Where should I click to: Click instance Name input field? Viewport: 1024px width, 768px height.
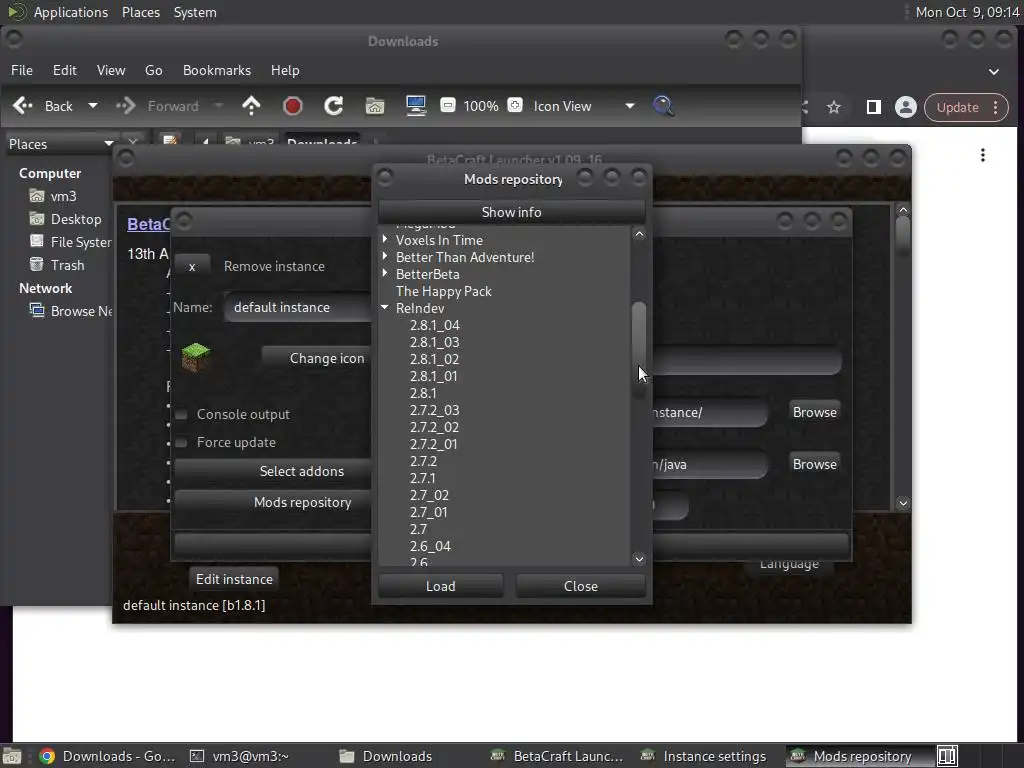tap(297, 307)
